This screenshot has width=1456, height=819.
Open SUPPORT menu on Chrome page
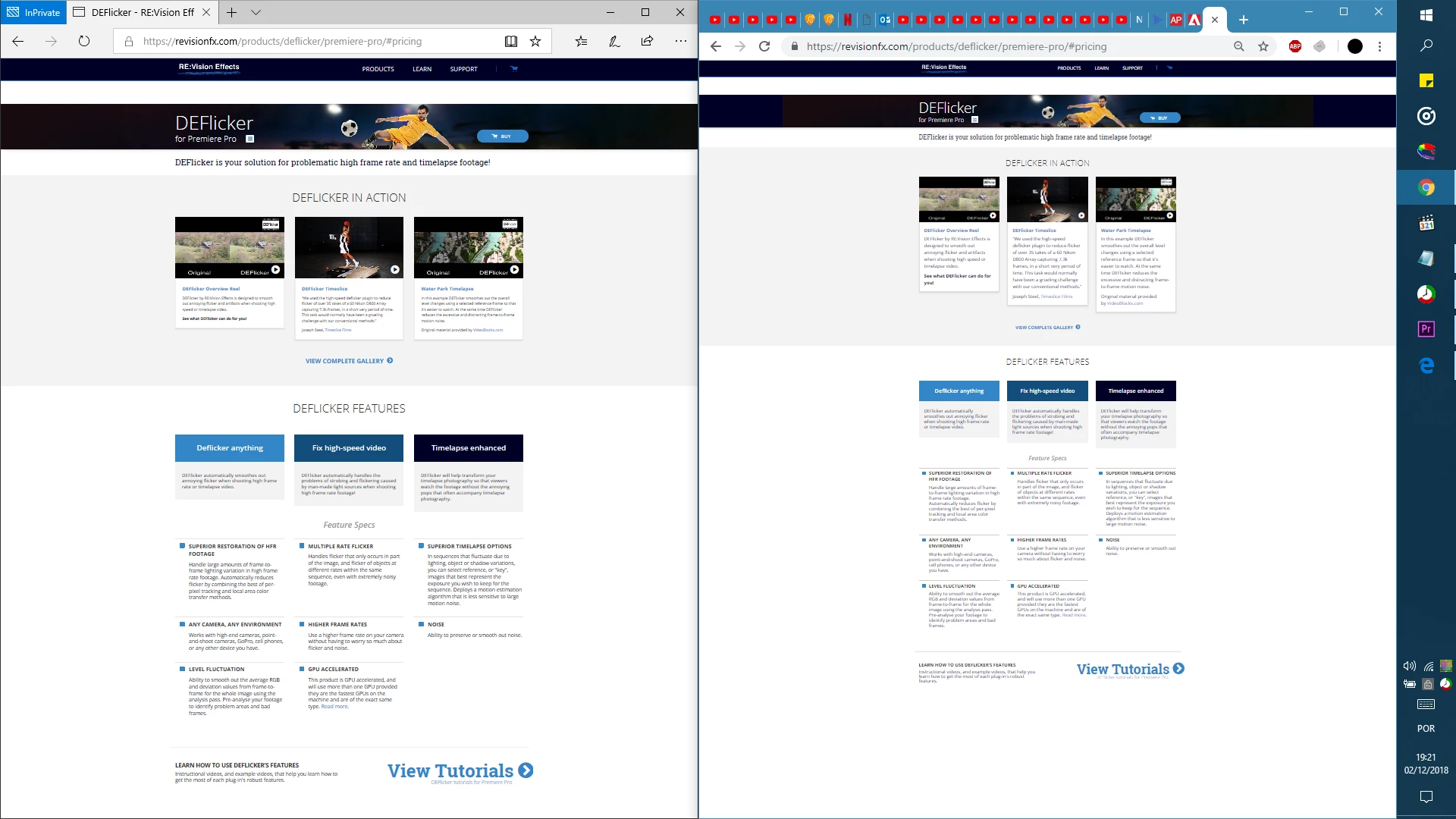(1132, 68)
